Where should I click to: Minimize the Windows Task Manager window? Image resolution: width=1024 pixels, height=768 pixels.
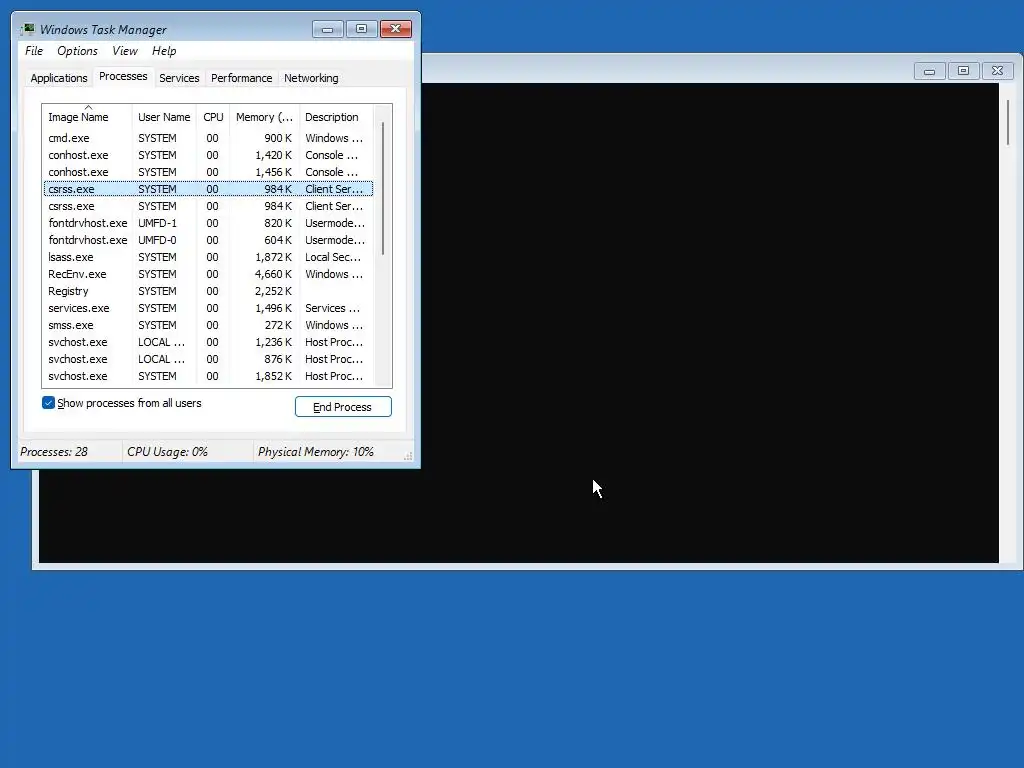pyautogui.click(x=327, y=29)
